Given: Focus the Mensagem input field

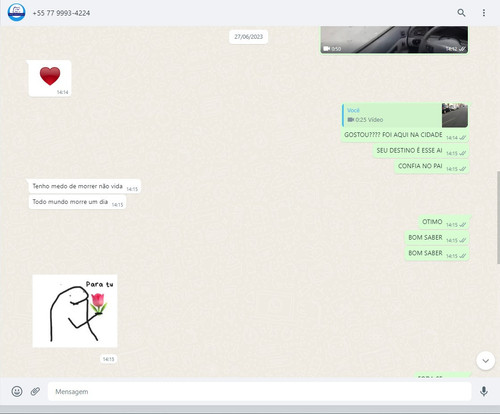Looking at the screenshot, I should (x=259, y=391).
